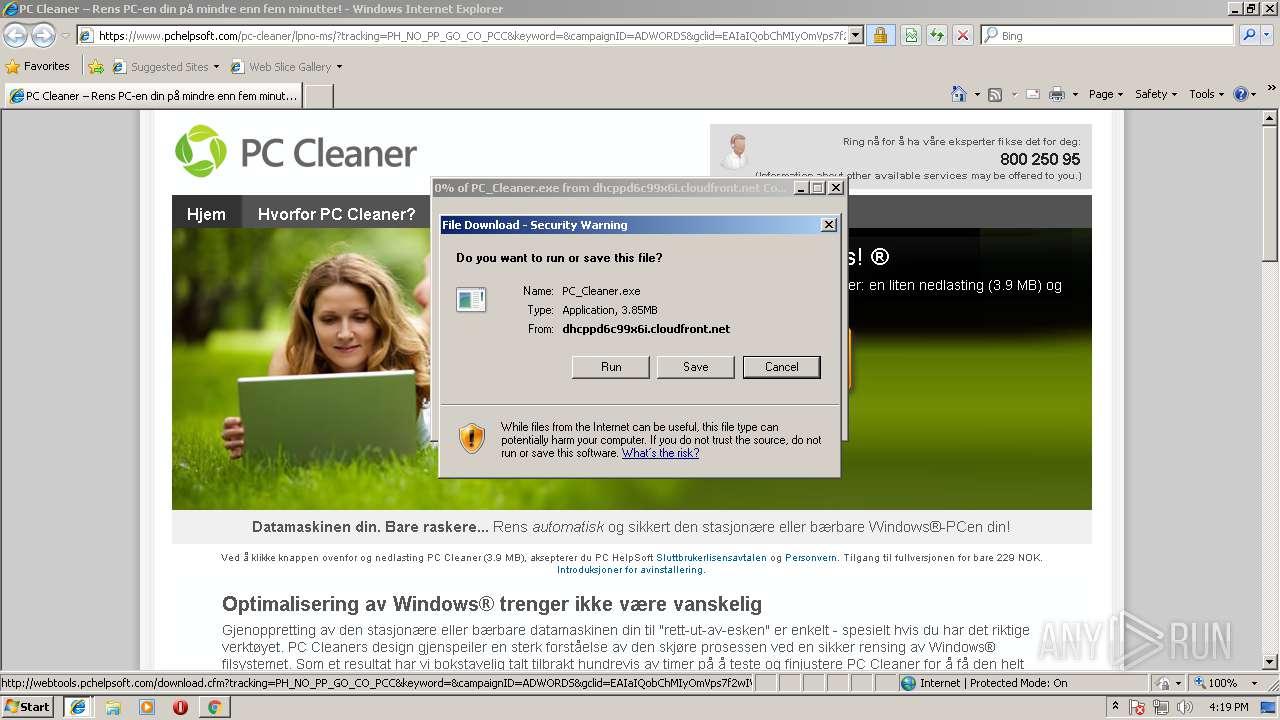The width and height of the screenshot is (1280, 720).
Task: Expand the Suggested Sites dropdown
Action: (216, 67)
